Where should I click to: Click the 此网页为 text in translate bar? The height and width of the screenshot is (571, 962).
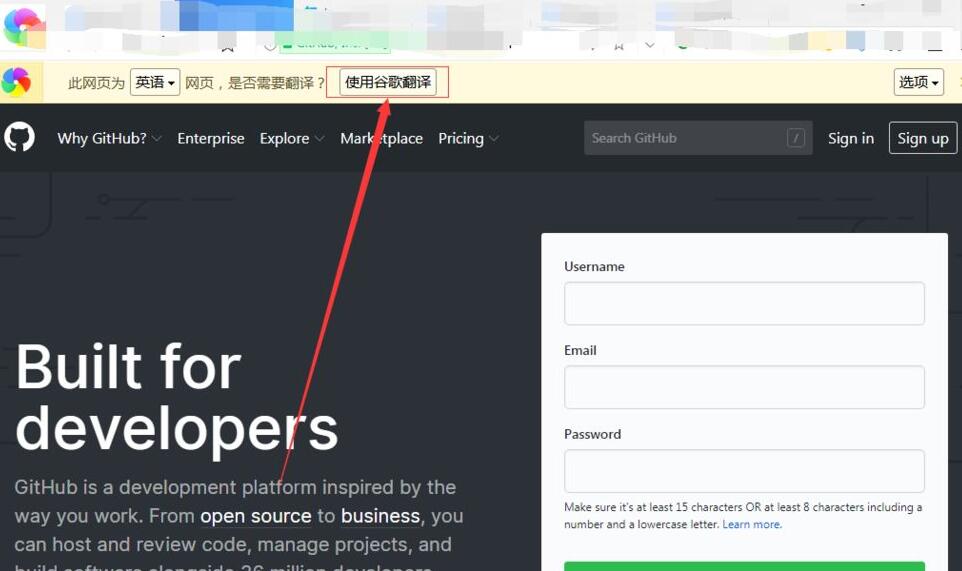click(x=96, y=83)
